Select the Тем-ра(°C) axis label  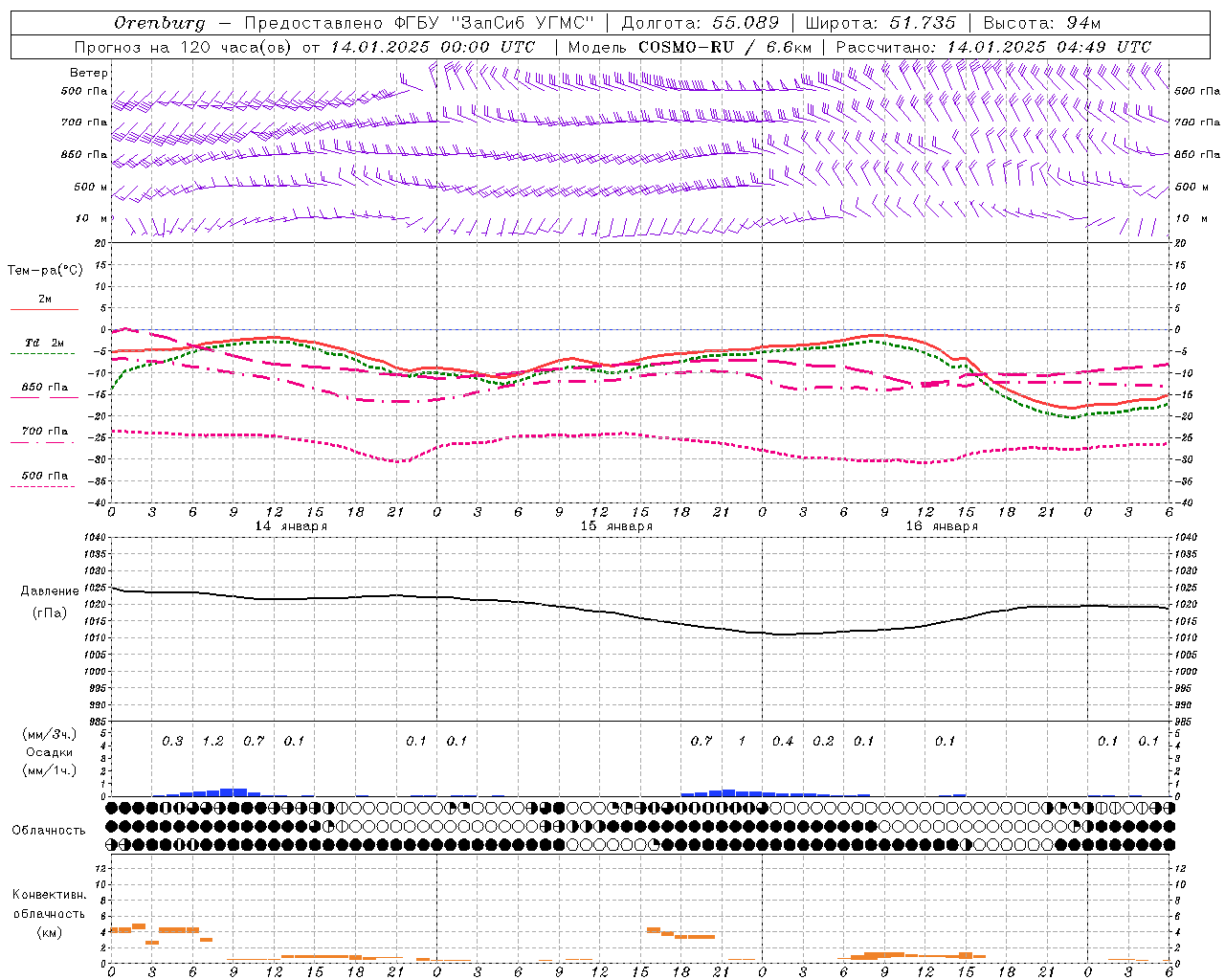click(x=45, y=271)
